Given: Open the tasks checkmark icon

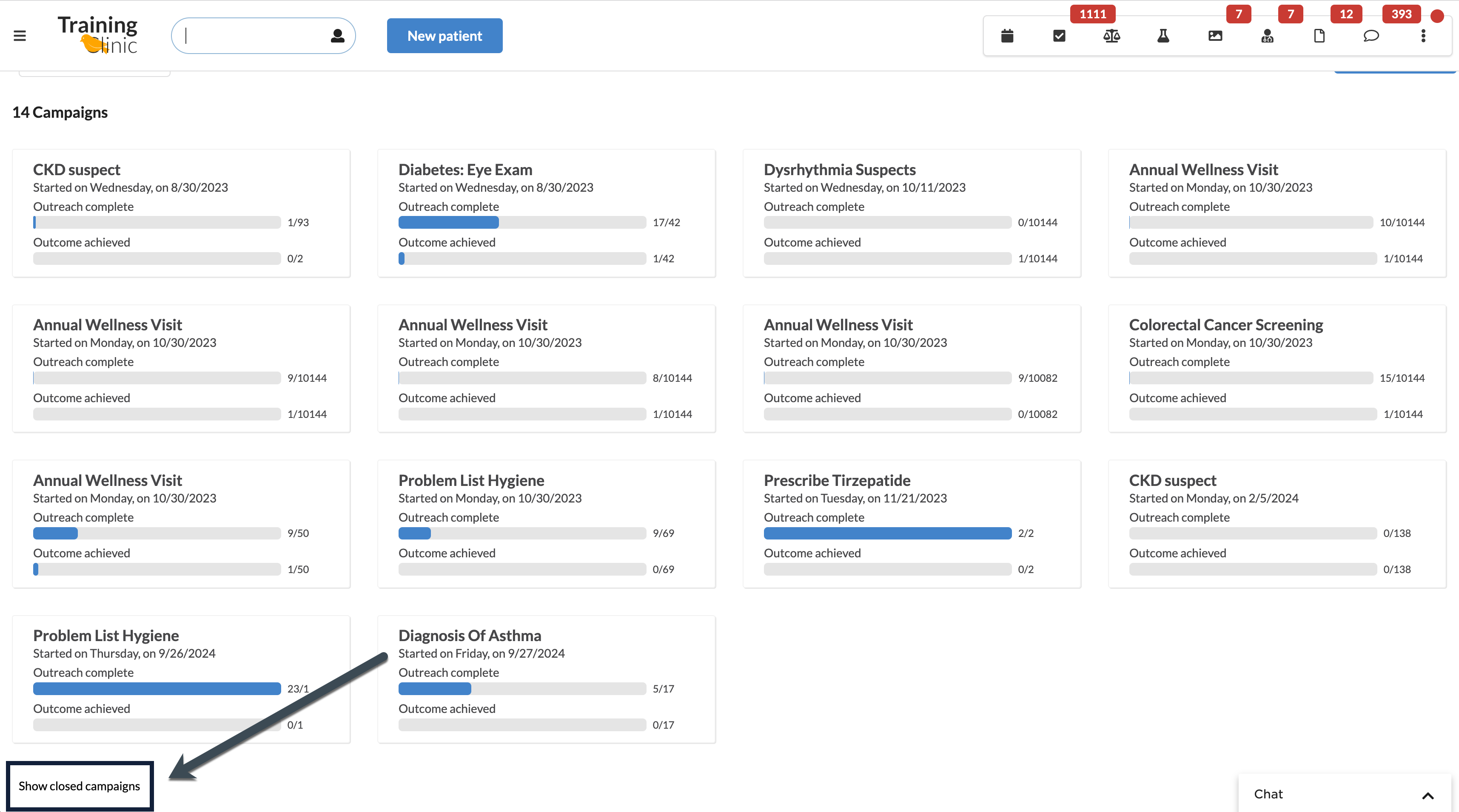Looking at the screenshot, I should coord(1059,36).
